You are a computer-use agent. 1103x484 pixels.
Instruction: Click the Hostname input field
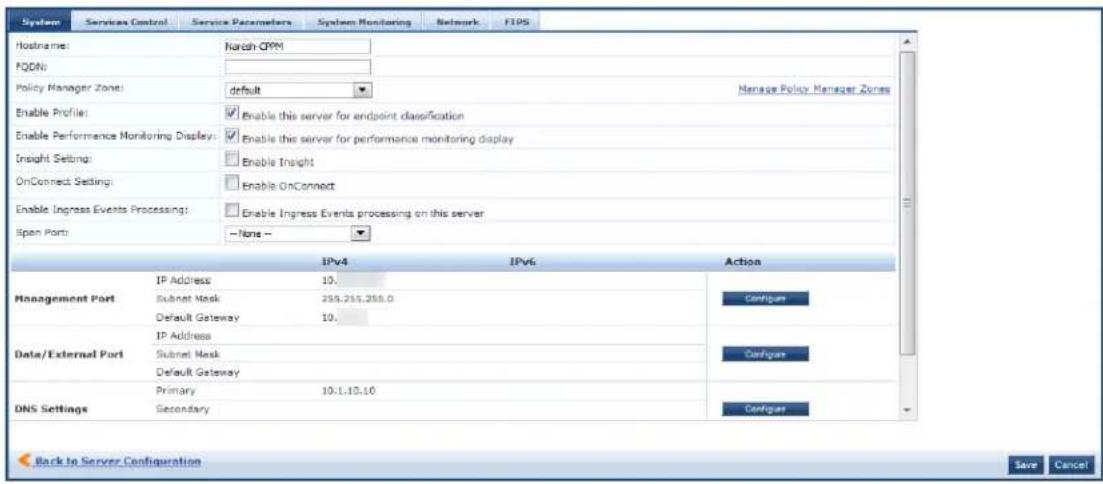coord(298,46)
